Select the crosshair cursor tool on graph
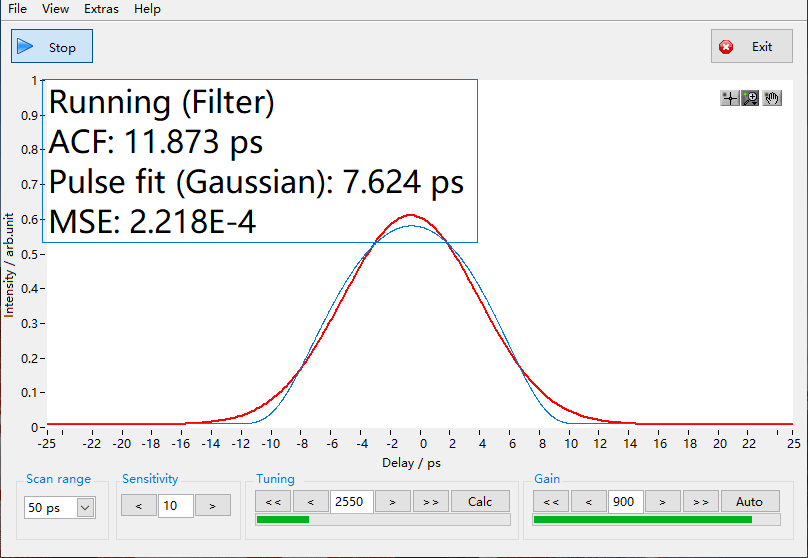Screen dimensions: 810x558 click(730, 98)
